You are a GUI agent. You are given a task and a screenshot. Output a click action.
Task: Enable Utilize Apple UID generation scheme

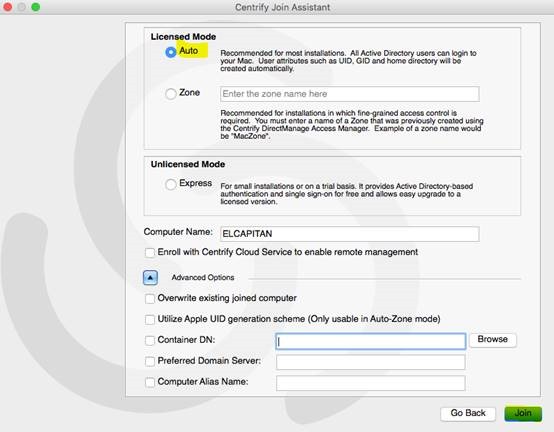[150, 319]
